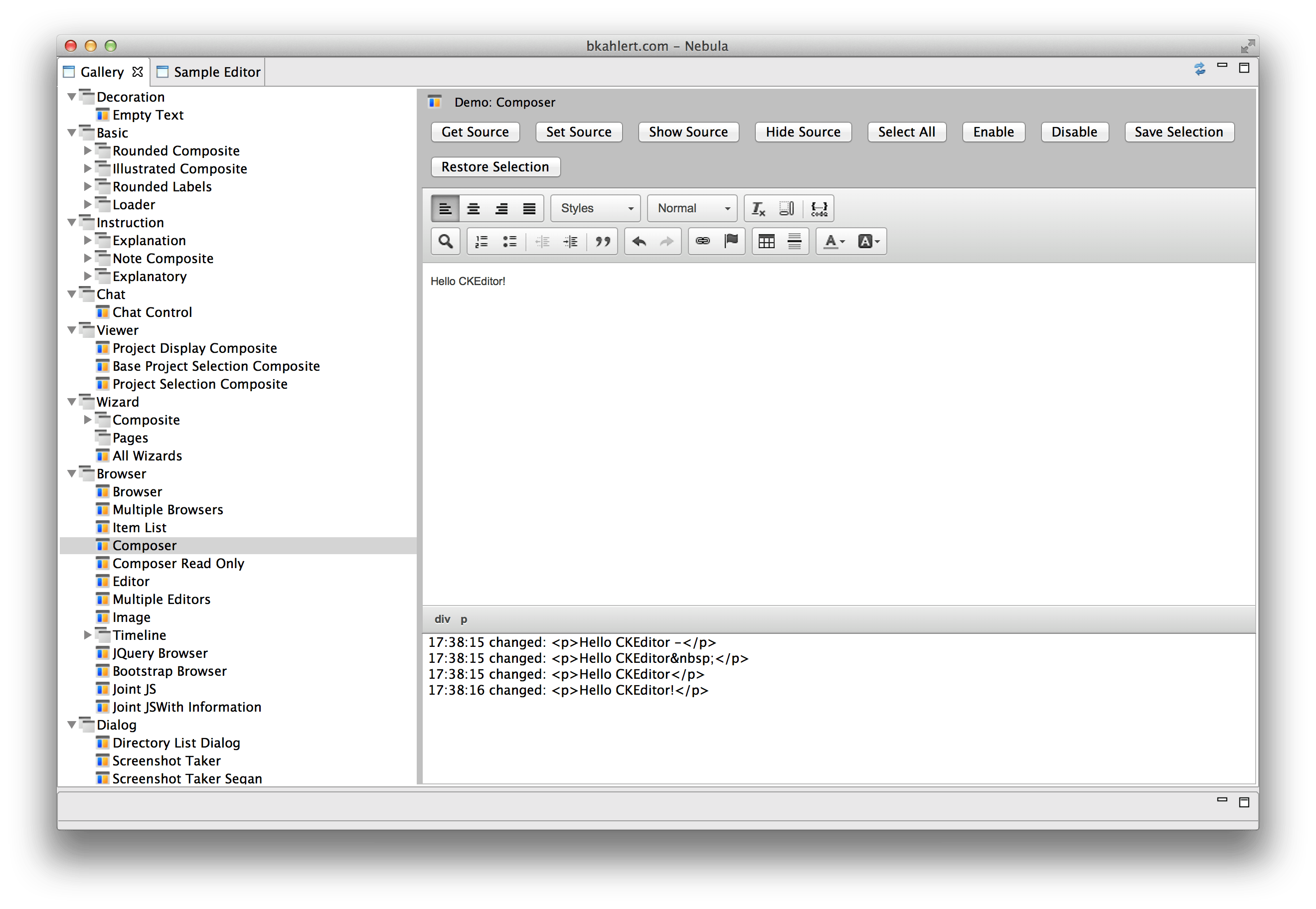The width and height of the screenshot is (1316, 909).
Task: Click the center align icon
Action: (473, 209)
